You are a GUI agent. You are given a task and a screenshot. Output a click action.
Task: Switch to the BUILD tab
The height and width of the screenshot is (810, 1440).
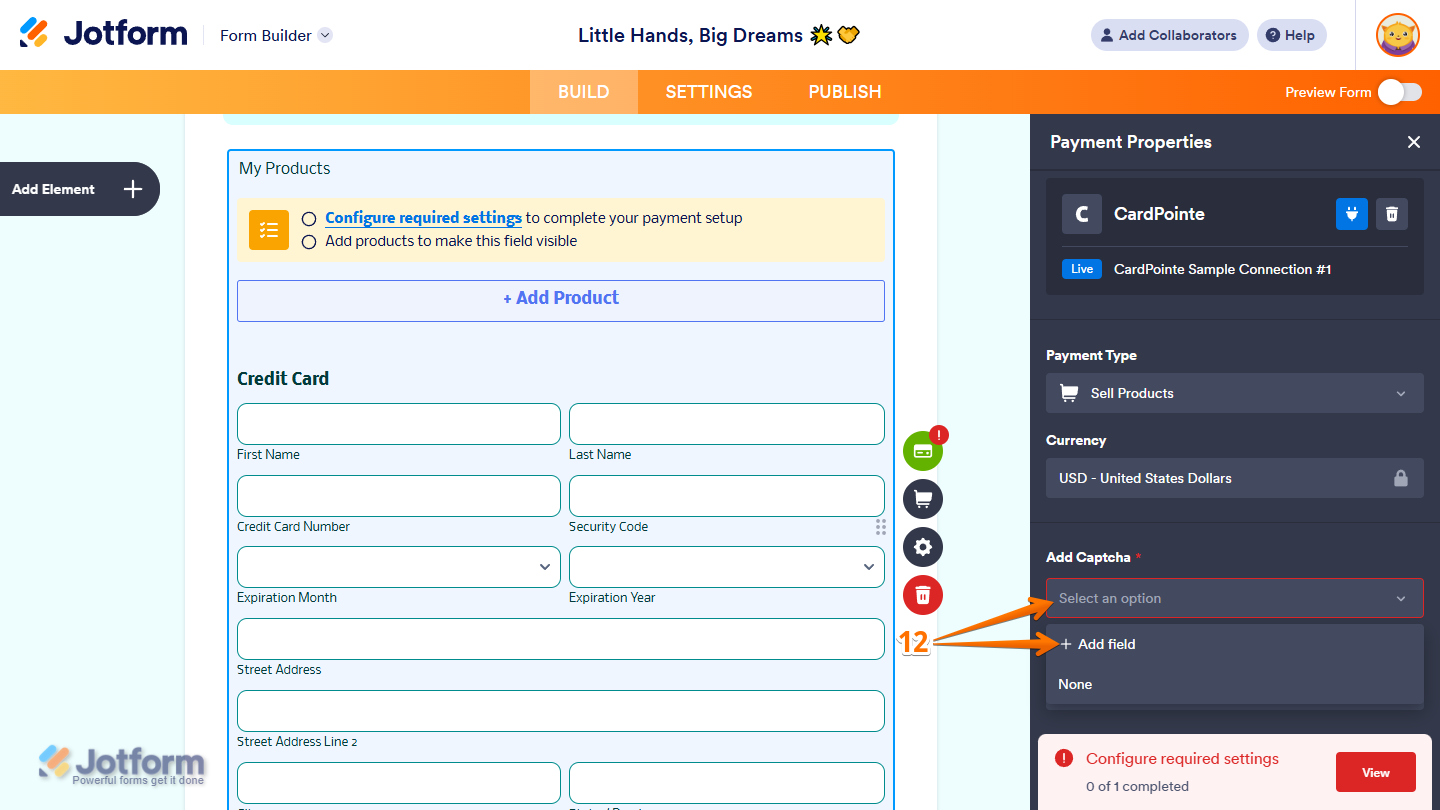click(584, 92)
